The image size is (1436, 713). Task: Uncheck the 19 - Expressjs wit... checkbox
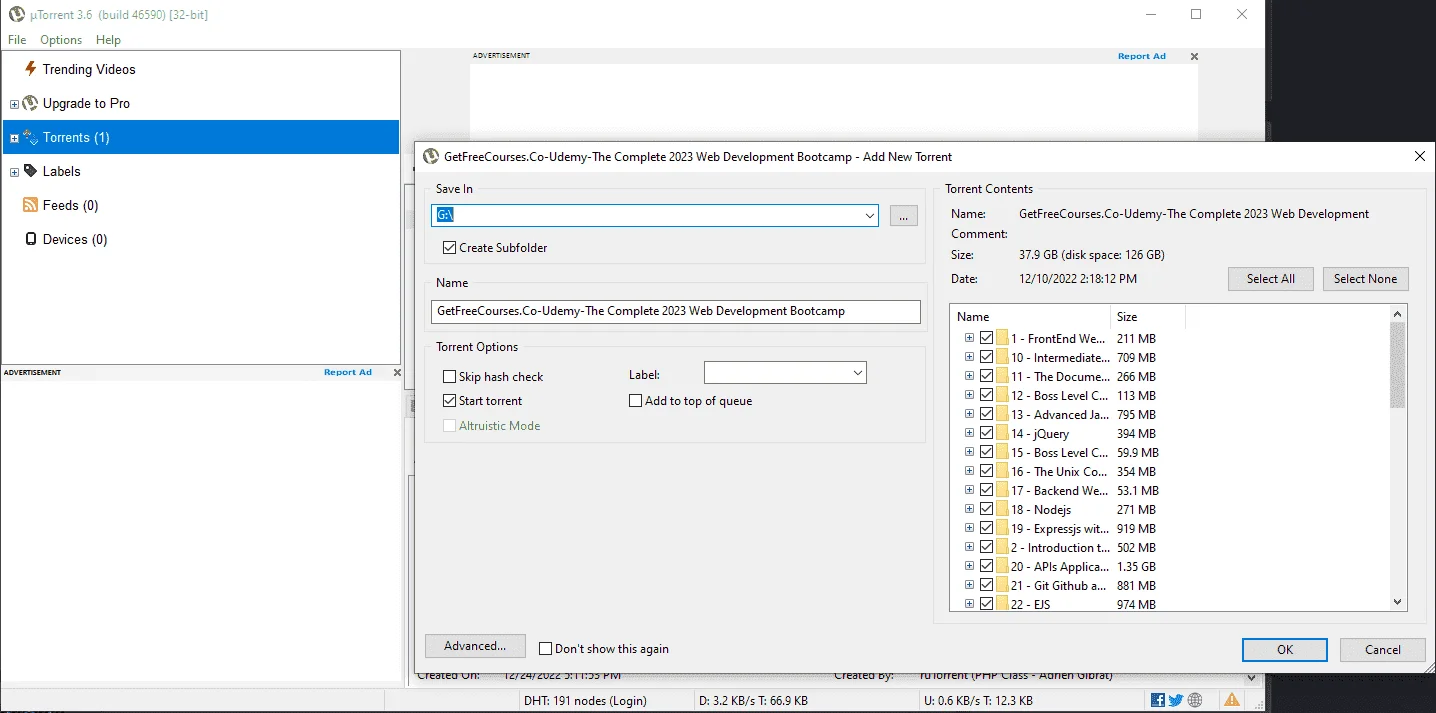pyautogui.click(x=987, y=528)
